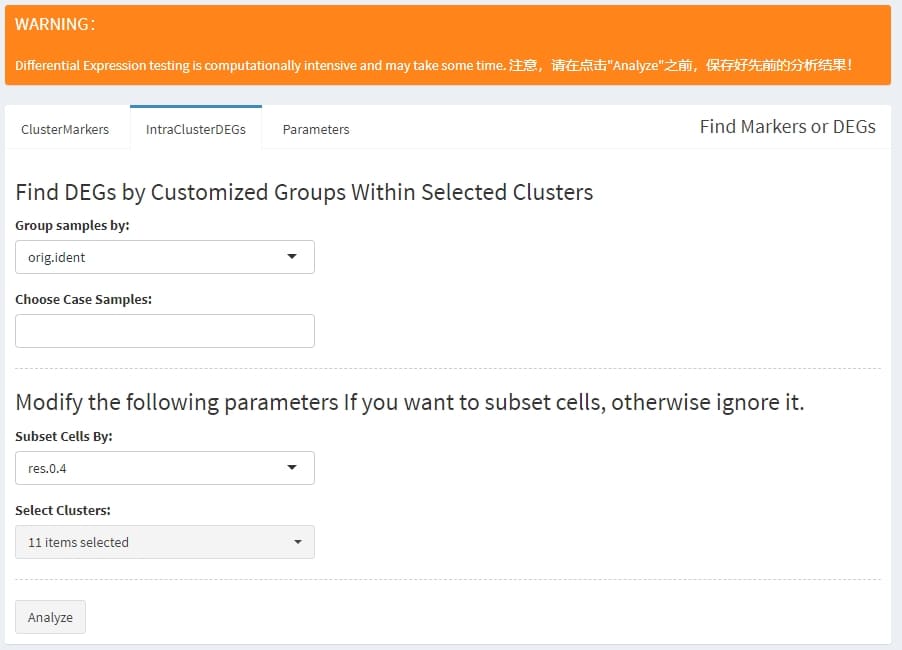Click the arrow icon in Subset Cells By
902x650 pixels.
[292, 468]
